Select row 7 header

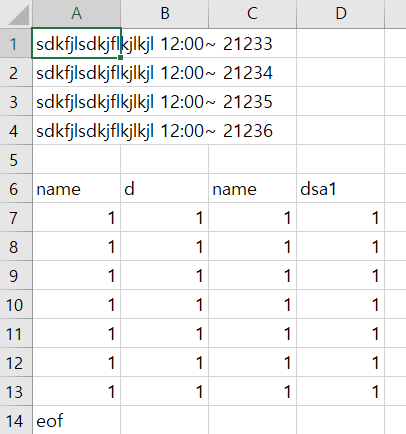tap(16, 217)
